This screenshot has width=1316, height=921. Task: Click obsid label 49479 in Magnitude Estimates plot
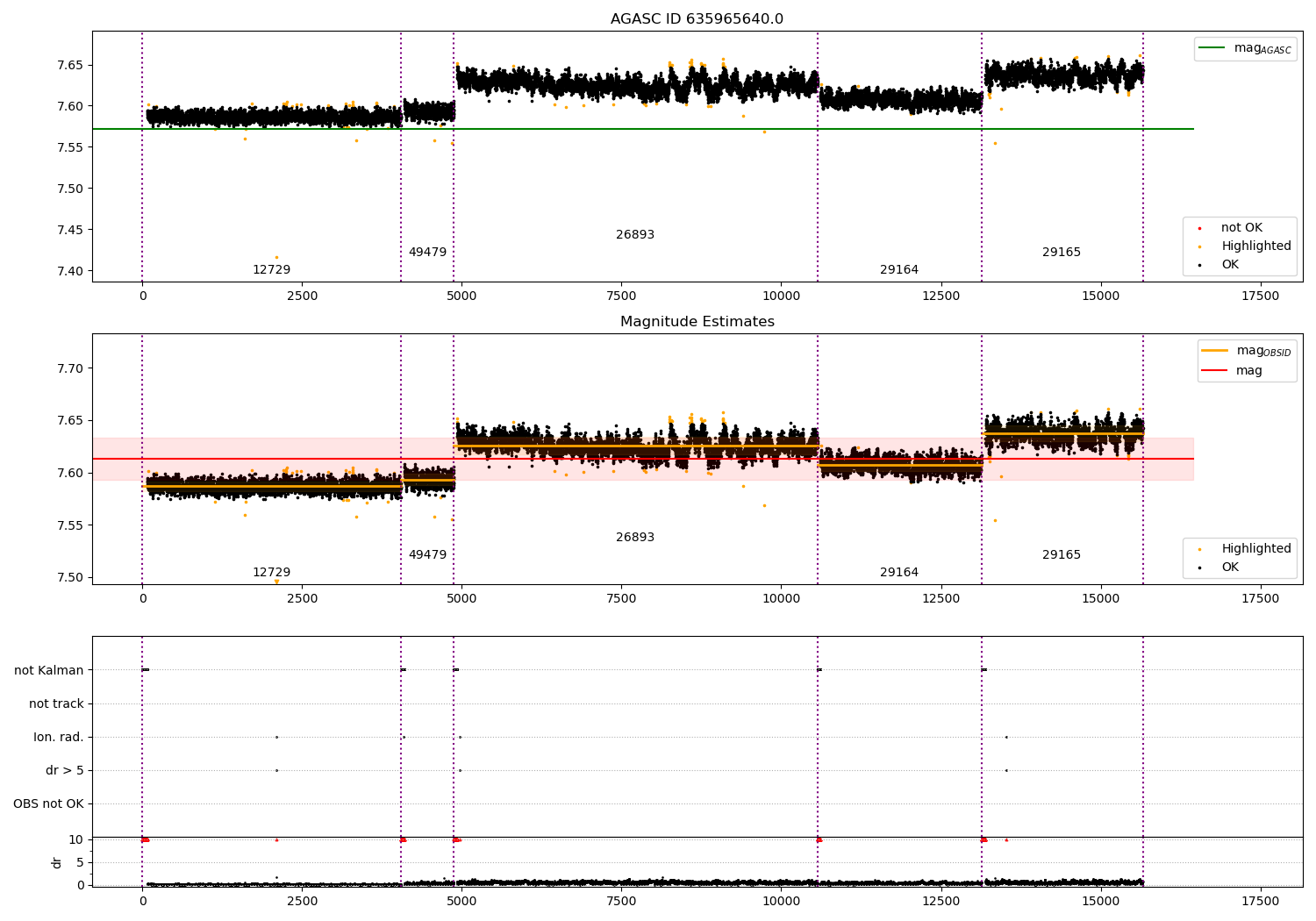tap(427, 555)
